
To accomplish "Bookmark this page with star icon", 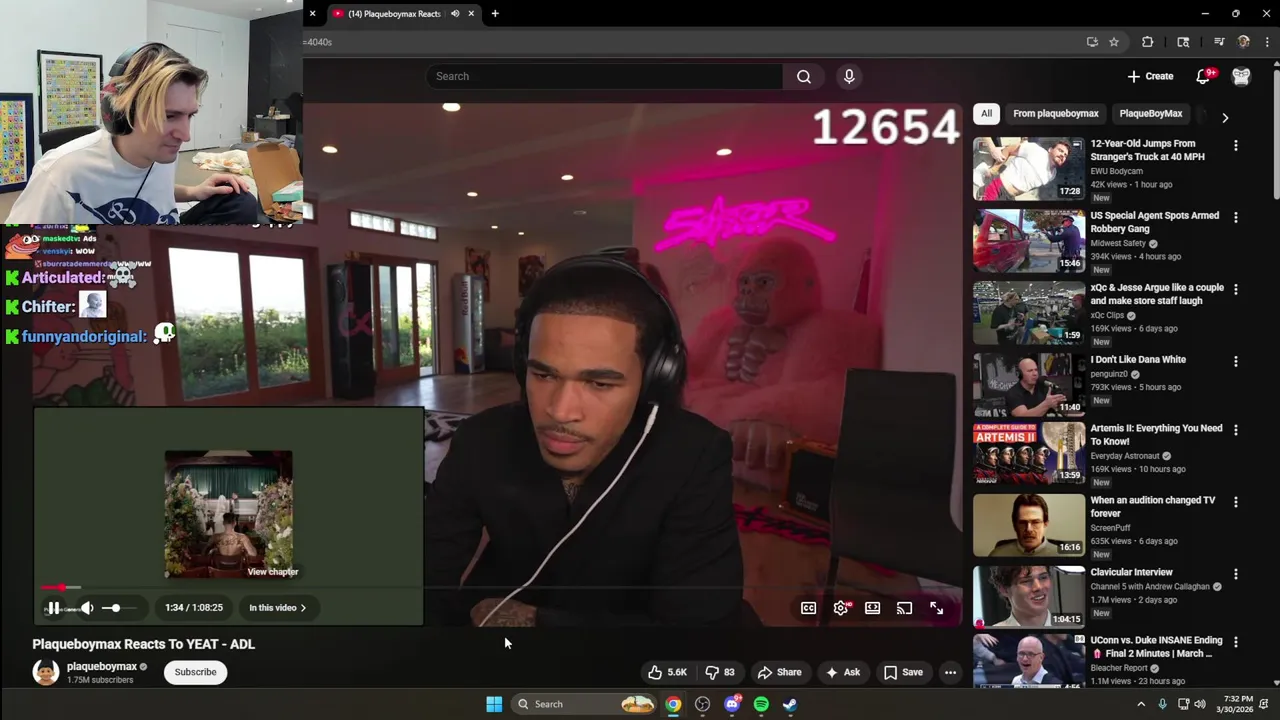I will (1114, 42).
